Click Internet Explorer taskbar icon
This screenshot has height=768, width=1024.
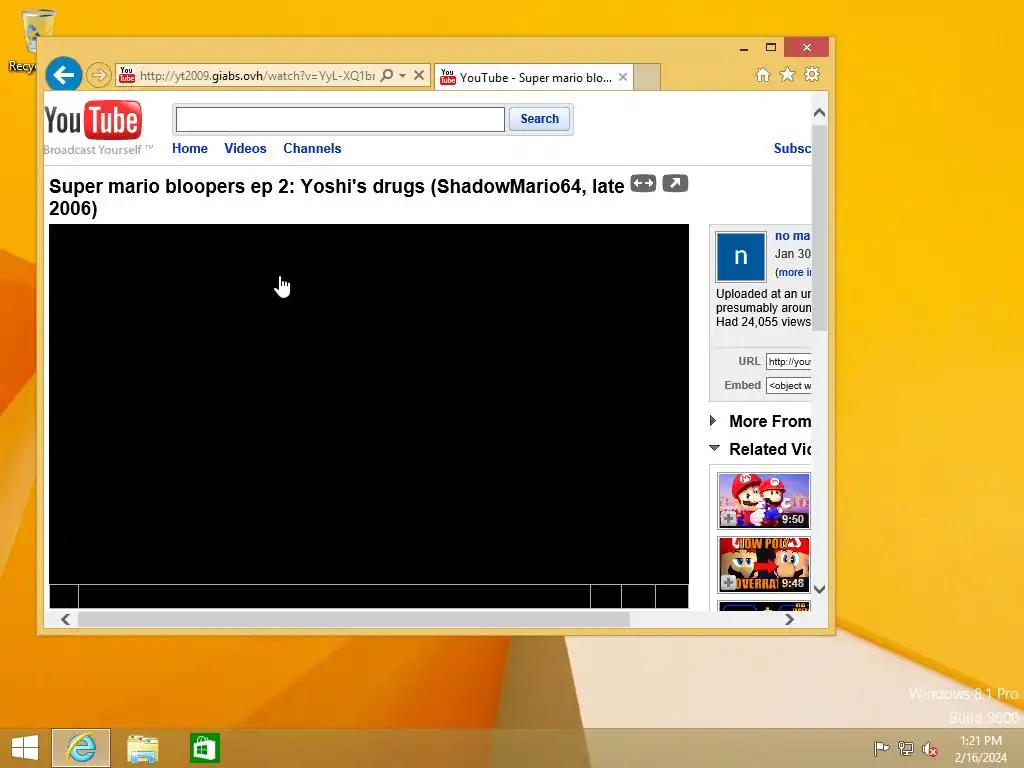[x=81, y=748]
